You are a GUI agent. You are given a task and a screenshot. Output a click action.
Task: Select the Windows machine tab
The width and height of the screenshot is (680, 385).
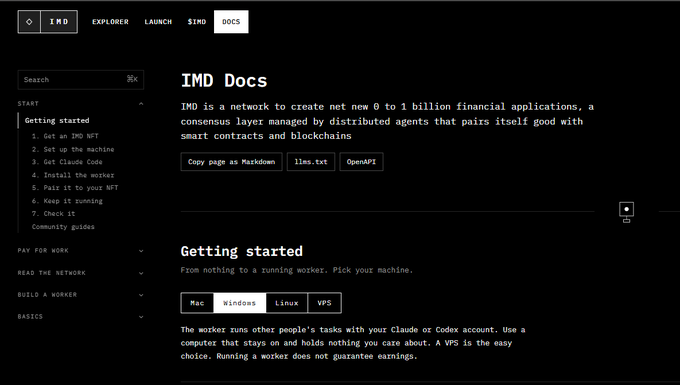pyautogui.click(x=239, y=303)
